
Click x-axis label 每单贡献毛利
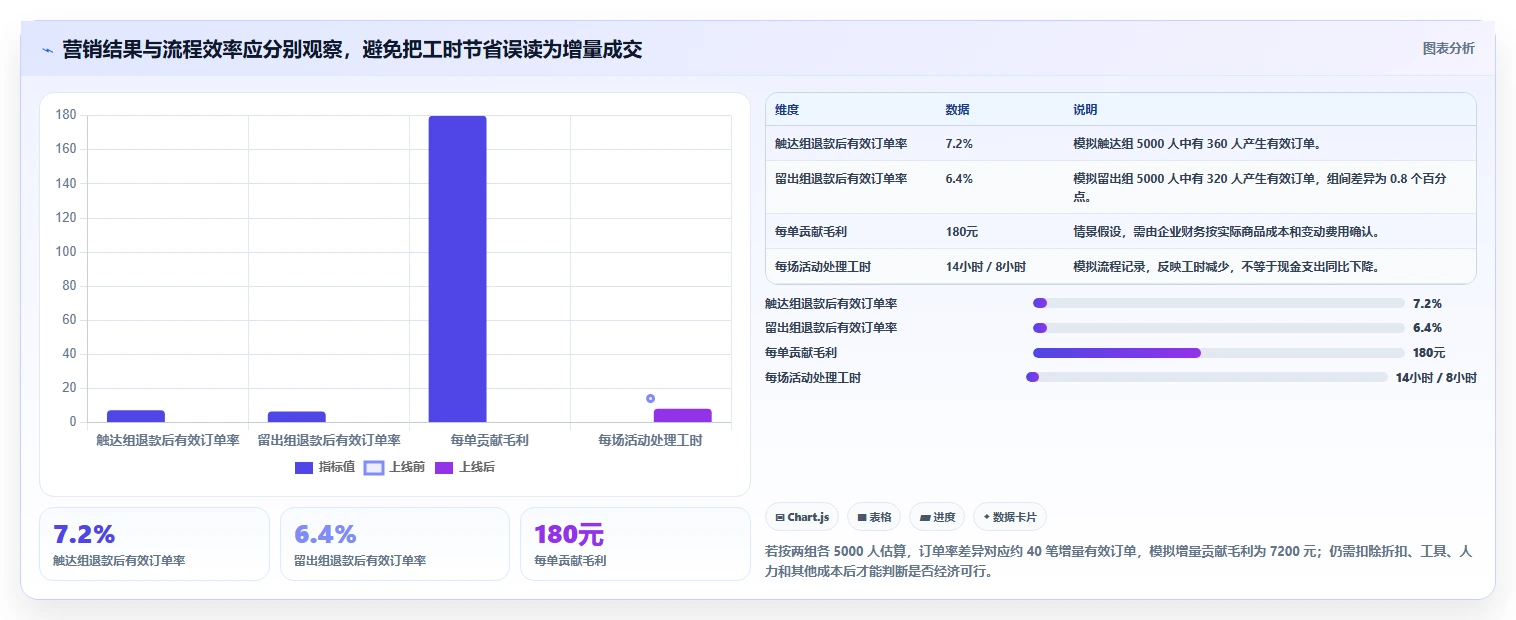489,440
